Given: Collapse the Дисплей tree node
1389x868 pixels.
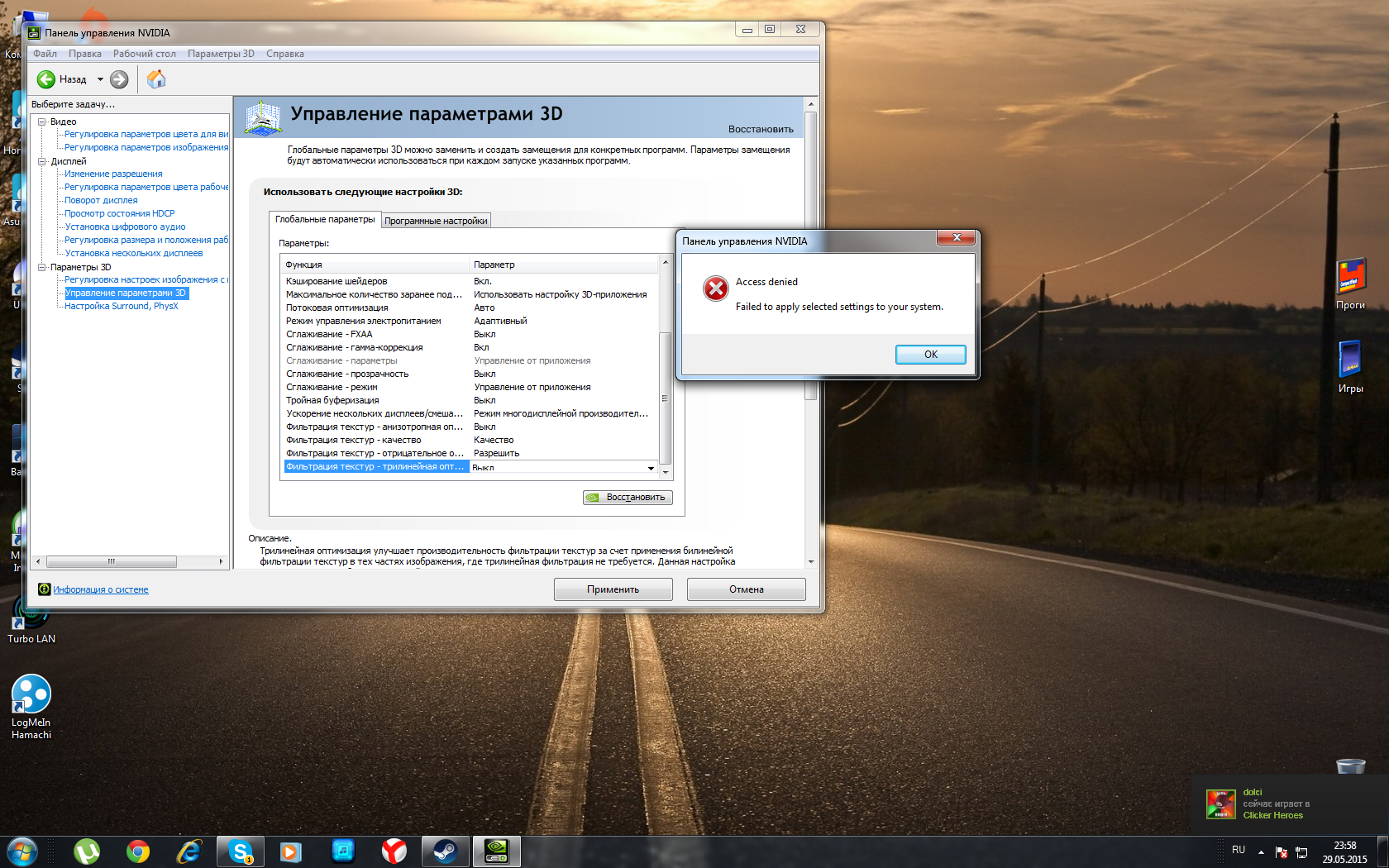Looking at the screenshot, I should point(42,161).
